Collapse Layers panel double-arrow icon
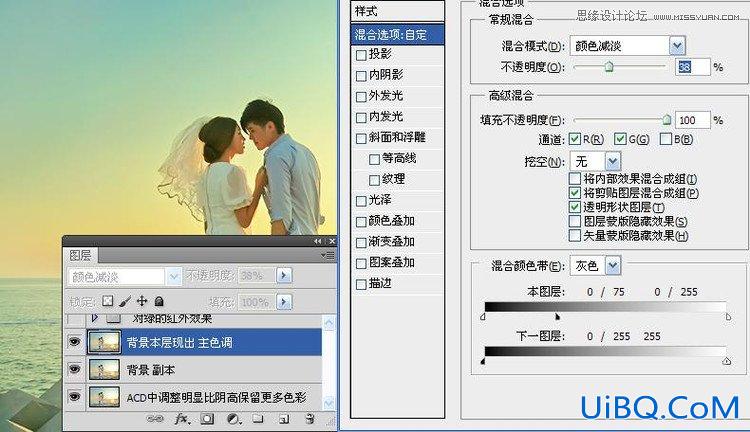This screenshot has height=432, width=750. click(318, 241)
